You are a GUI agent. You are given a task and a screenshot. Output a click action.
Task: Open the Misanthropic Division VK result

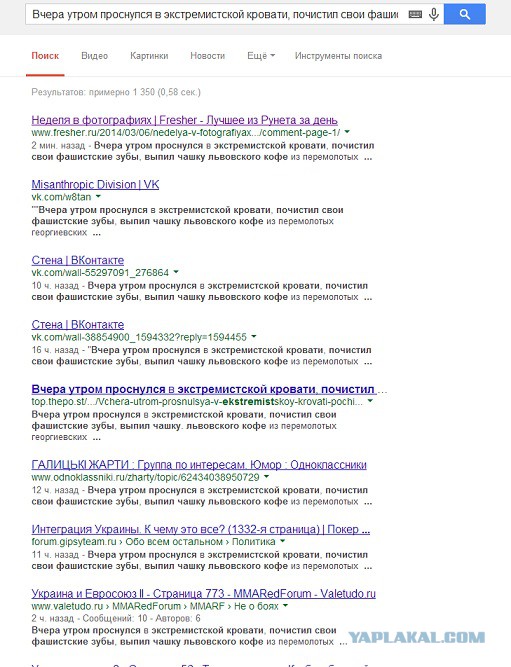(95, 185)
